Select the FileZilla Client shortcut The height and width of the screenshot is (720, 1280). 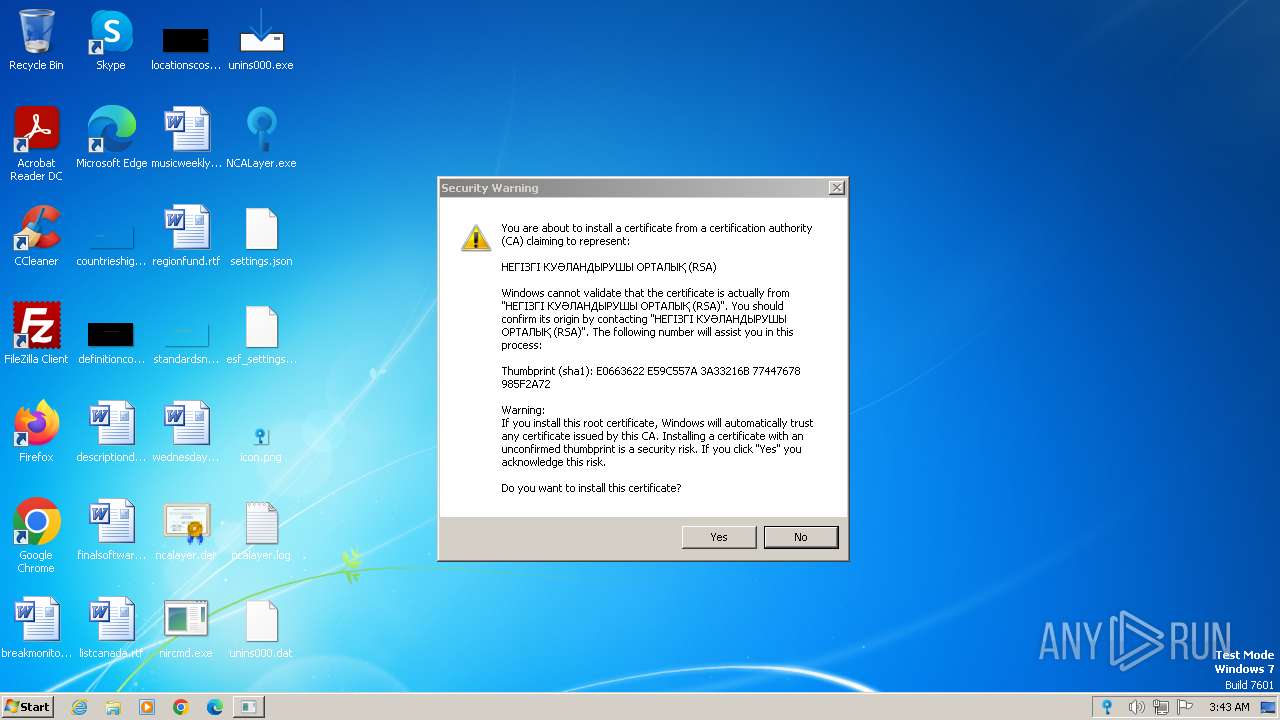(x=36, y=335)
